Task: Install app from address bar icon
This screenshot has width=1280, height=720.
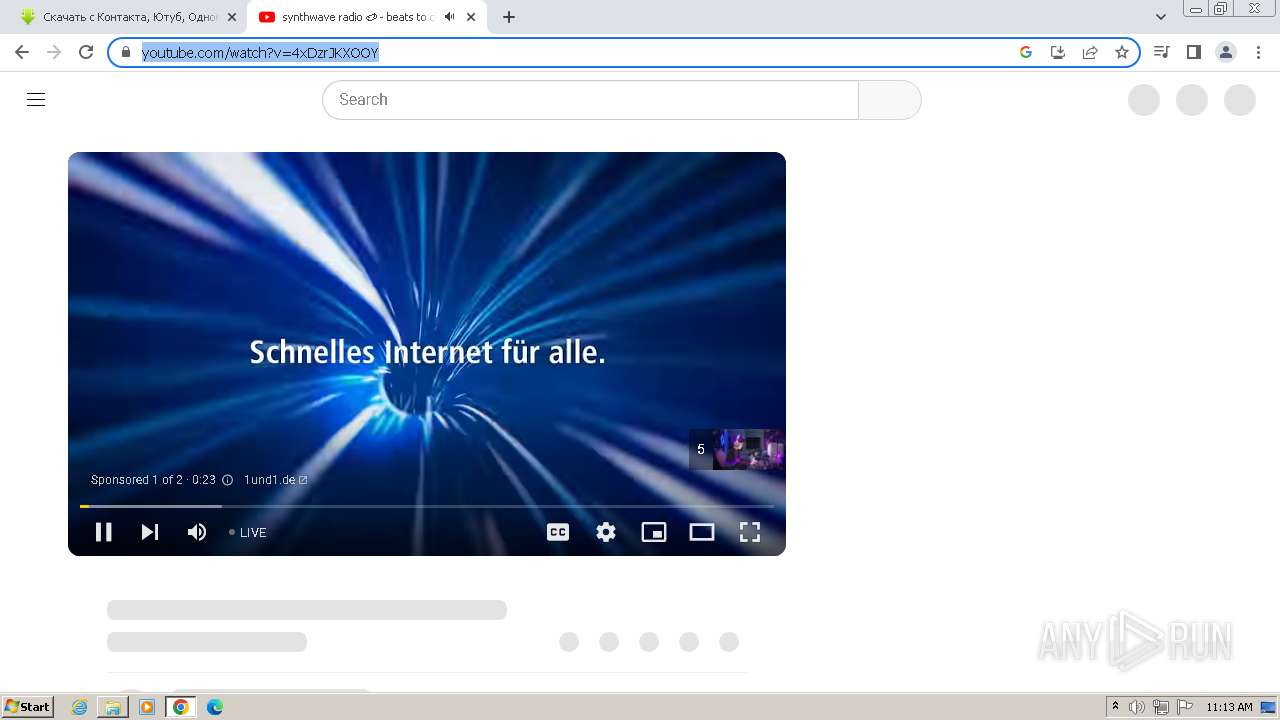Action: click(1058, 52)
